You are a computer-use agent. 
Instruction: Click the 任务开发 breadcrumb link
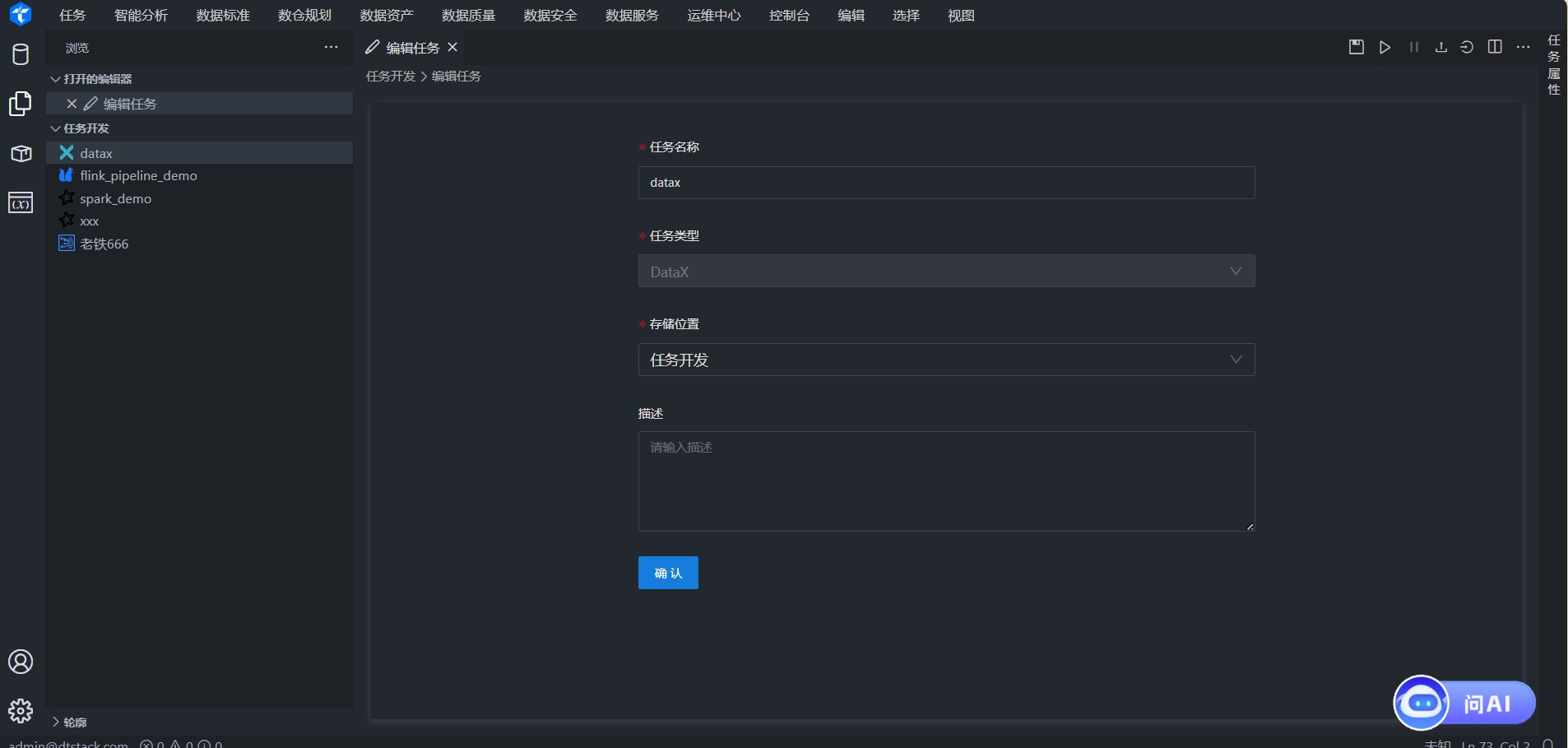pos(391,77)
